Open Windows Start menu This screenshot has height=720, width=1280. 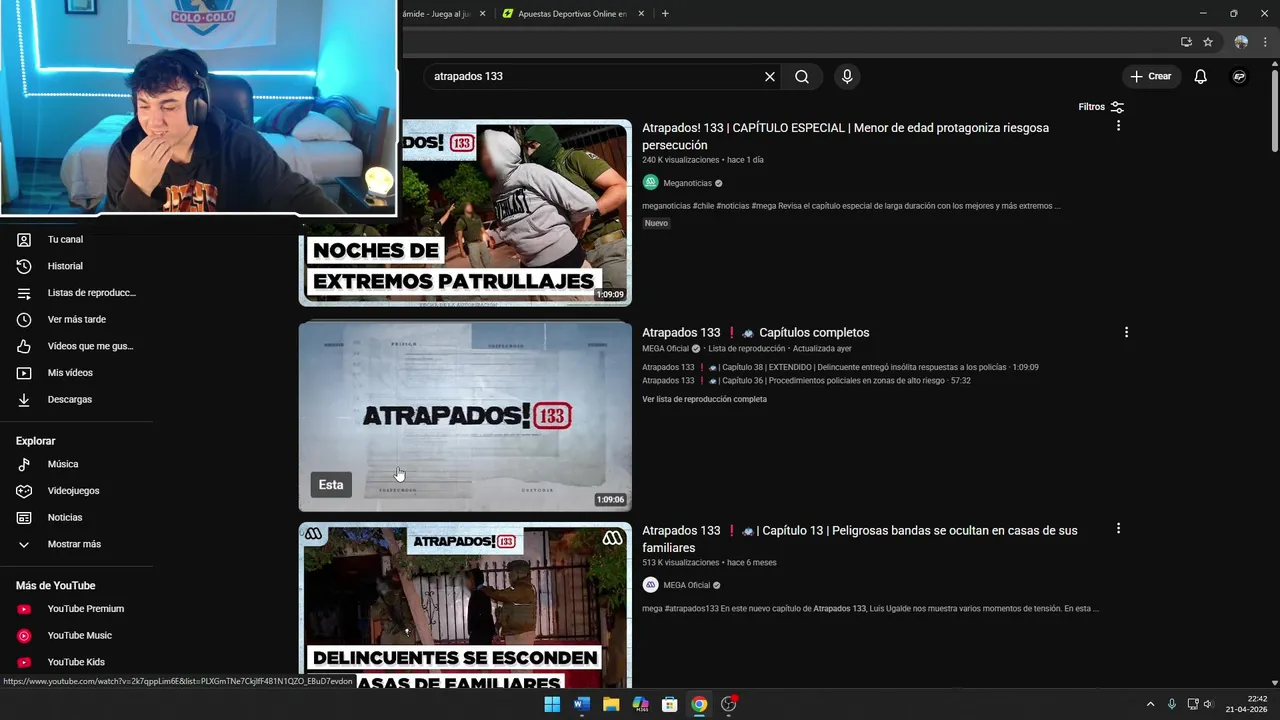[x=552, y=704]
